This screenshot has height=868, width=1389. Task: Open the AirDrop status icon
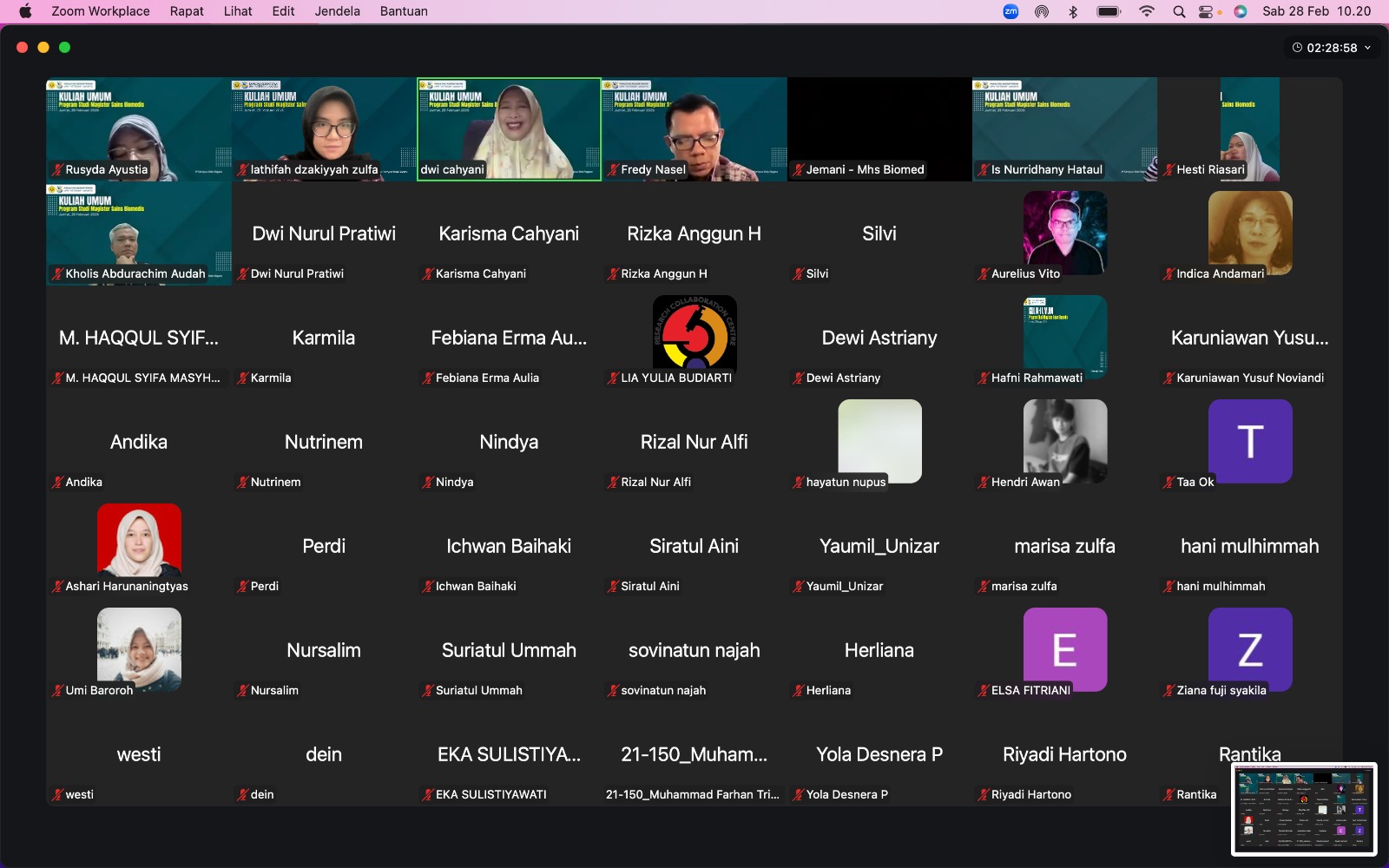[x=1042, y=11]
